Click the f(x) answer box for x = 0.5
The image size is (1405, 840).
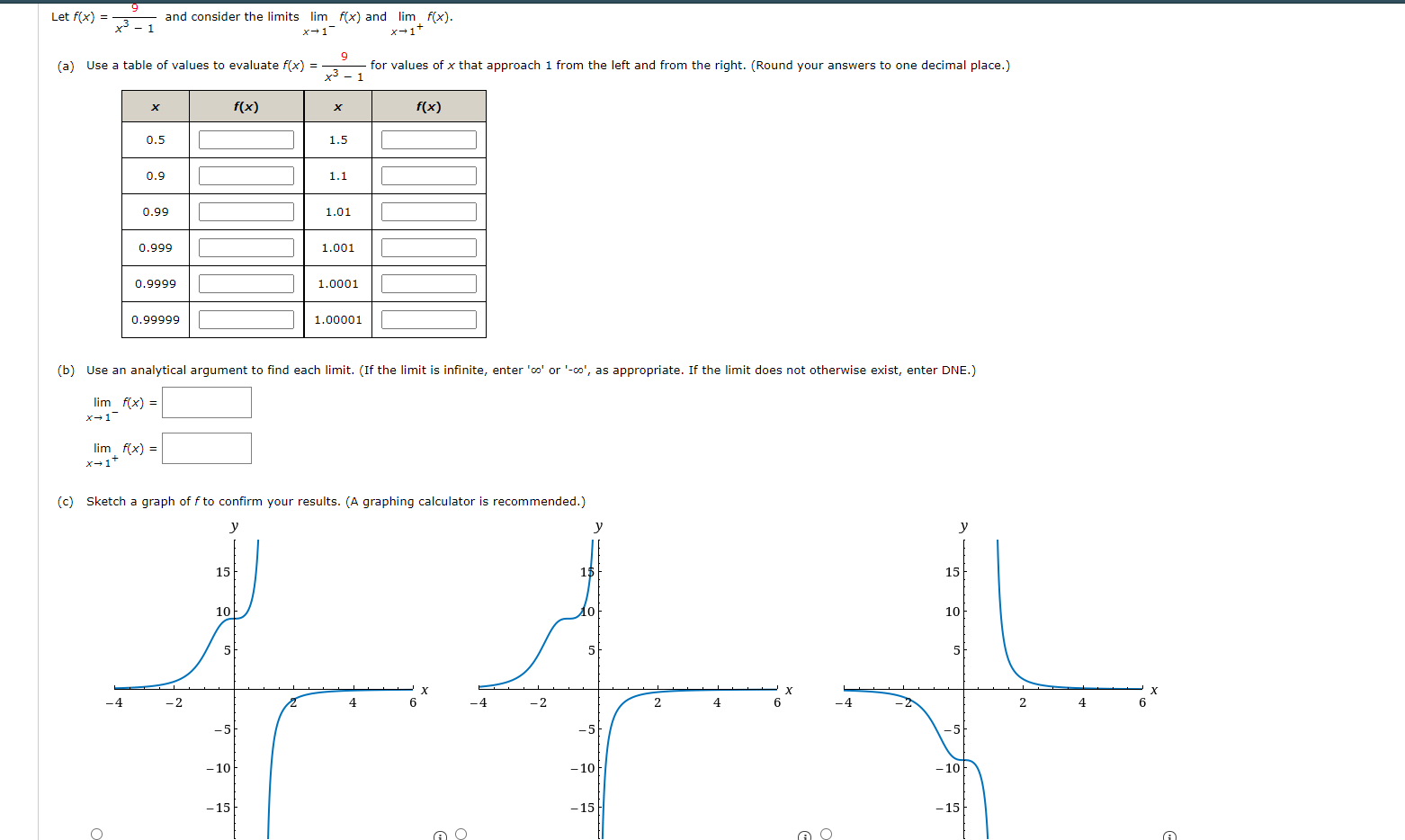click(246, 139)
